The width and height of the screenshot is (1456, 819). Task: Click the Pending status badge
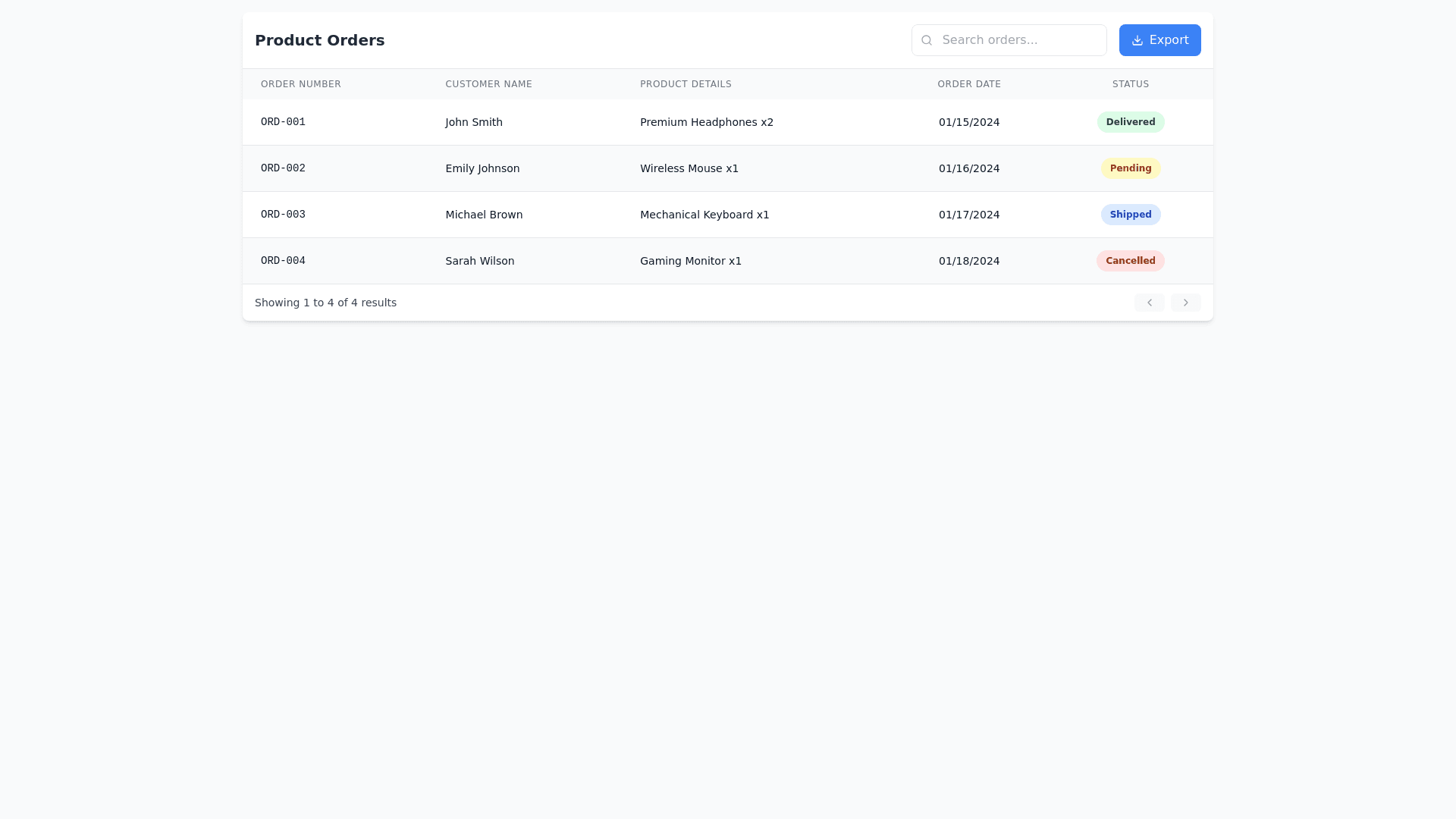pyautogui.click(x=1130, y=168)
